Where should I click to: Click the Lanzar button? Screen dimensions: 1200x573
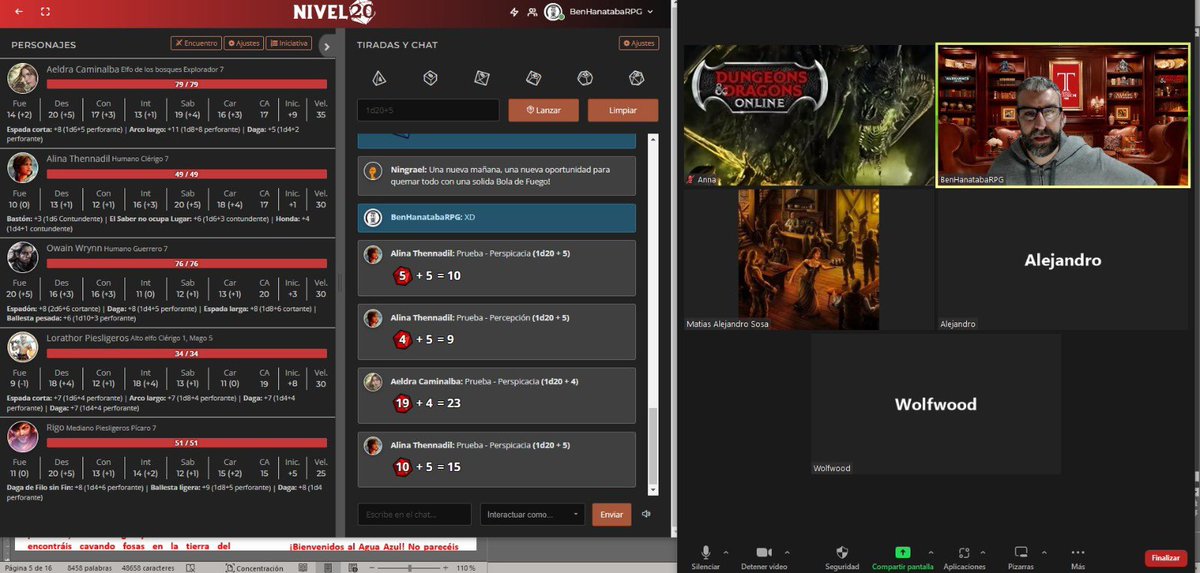(544, 110)
